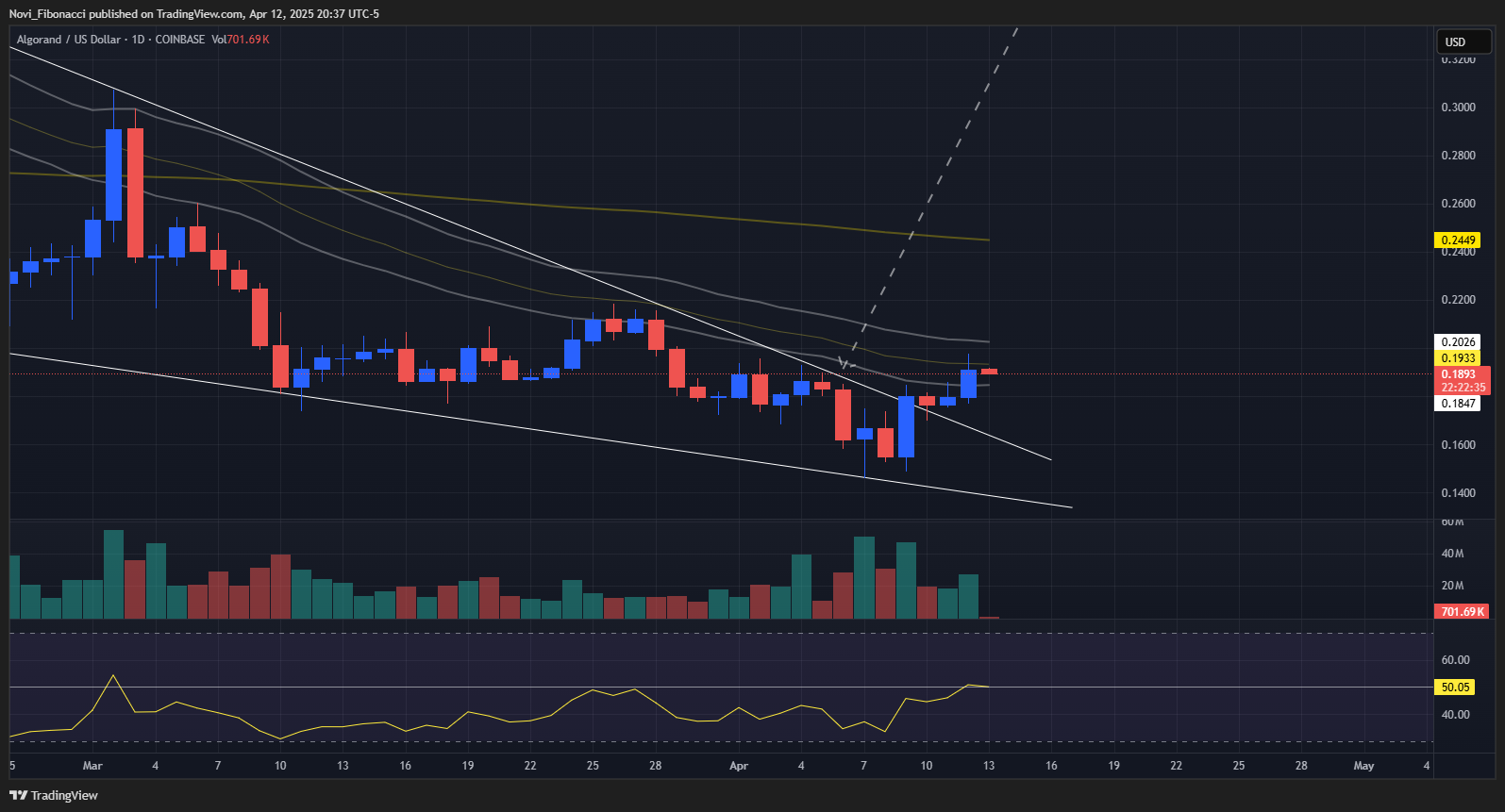Click the 22:22:35 countdown timer label
This screenshot has height=812, width=1505.
(x=1463, y=388)
